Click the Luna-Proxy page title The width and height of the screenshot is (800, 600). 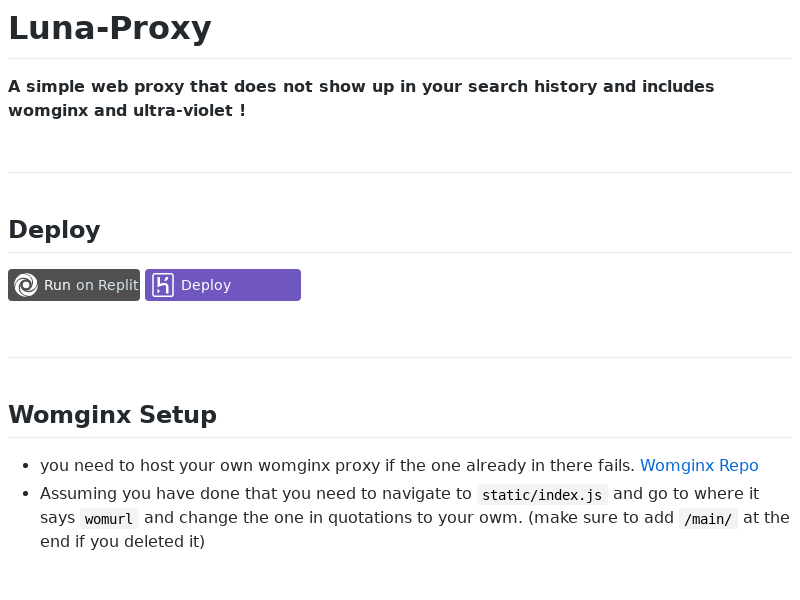click(109, 27)
